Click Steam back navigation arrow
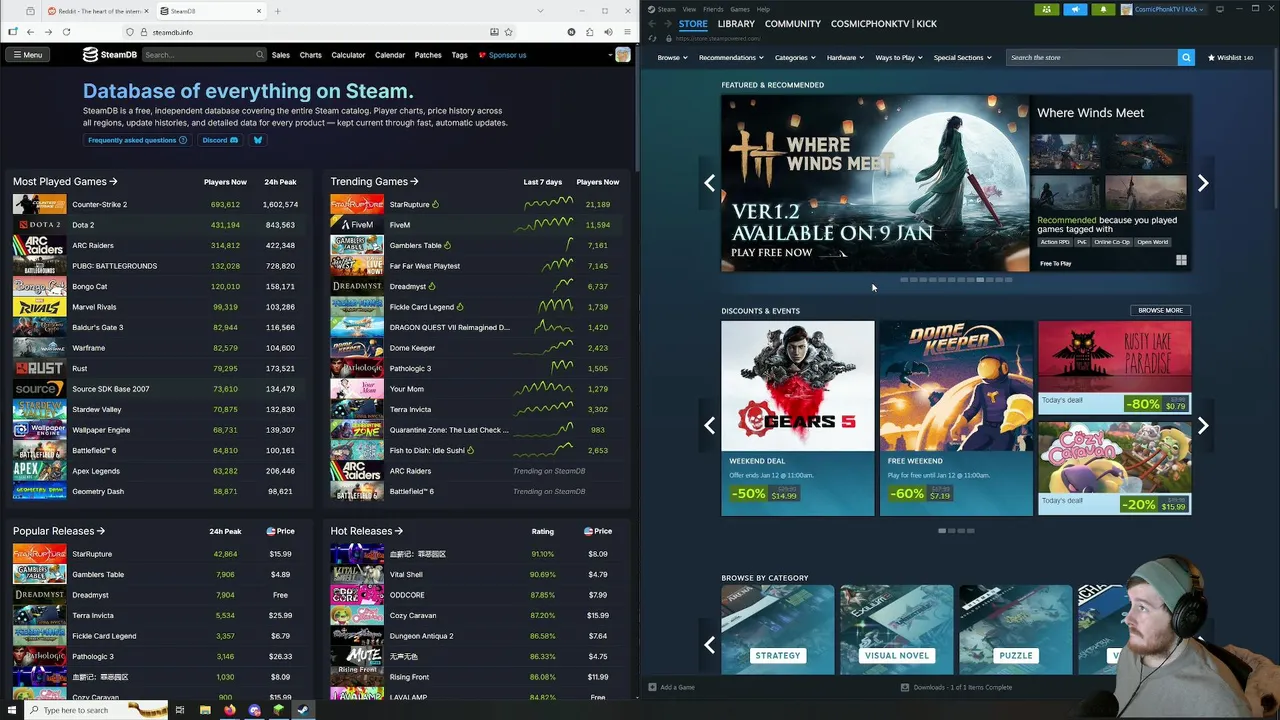Image resolution: width=1280 pixels, height=720 pixels. pos(652,24)
